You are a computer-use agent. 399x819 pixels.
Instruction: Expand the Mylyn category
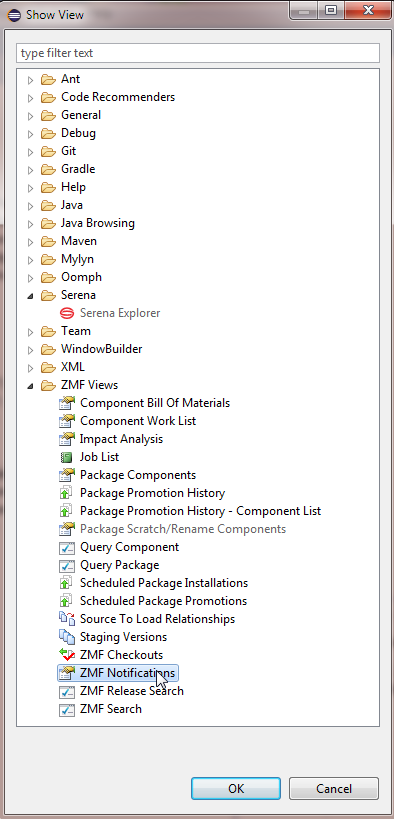[30, 260]
